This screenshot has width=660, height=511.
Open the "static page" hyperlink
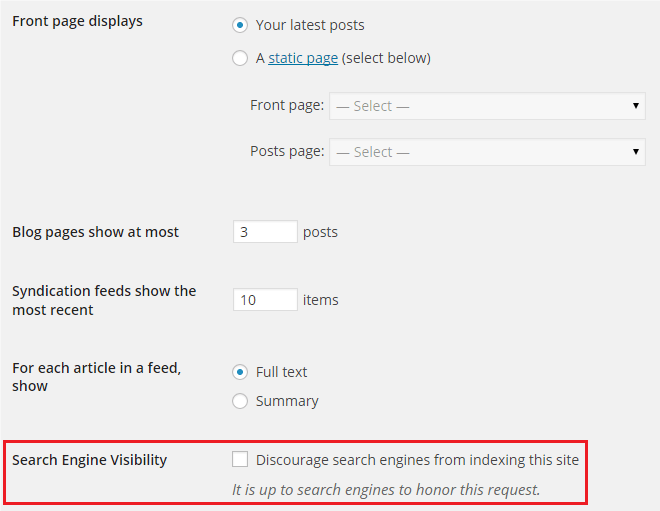(x=303, y=58)
